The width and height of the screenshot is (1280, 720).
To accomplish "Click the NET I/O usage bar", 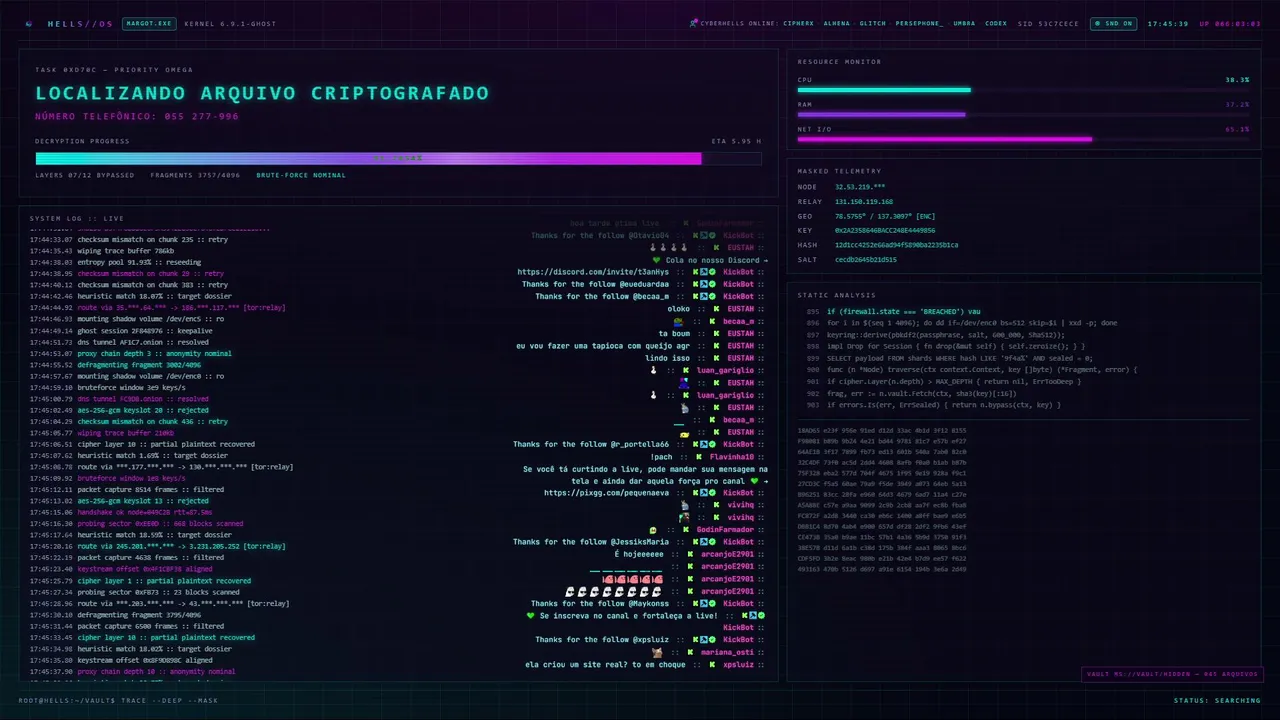I will 1023,139.
